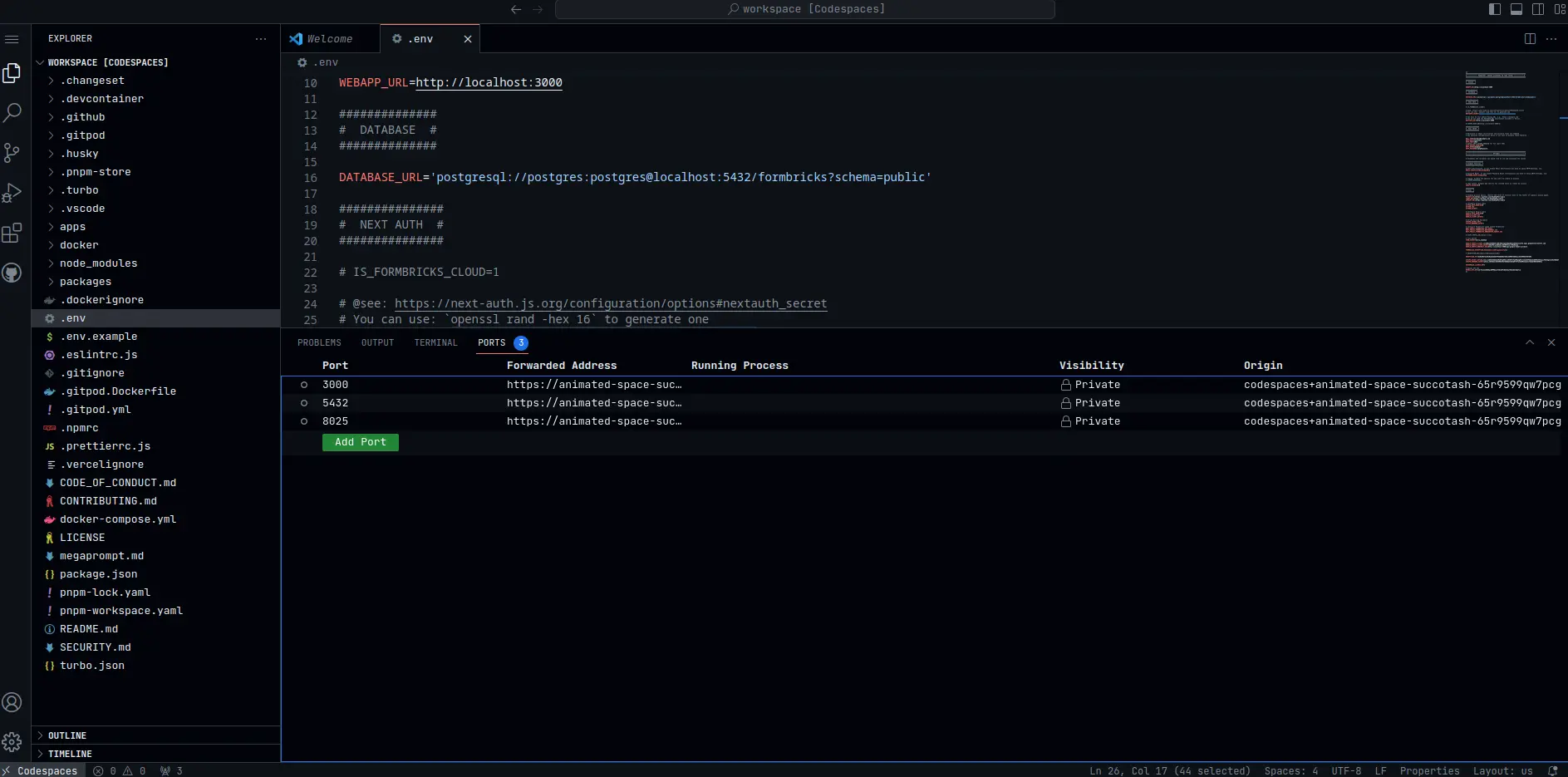Toggle secondary side bar layout icon
This screenshot has height=777, width=1568.
coord(1538,9)
